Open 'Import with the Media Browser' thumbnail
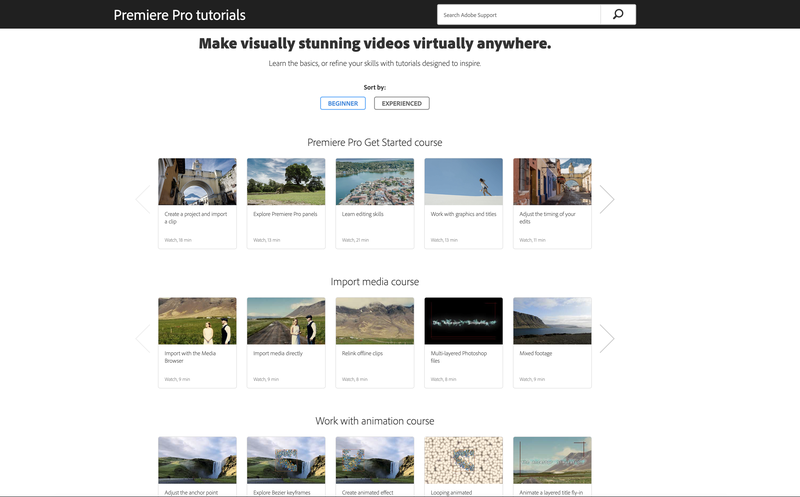This screenshot has width=800, height=497. tap(197, 321)
